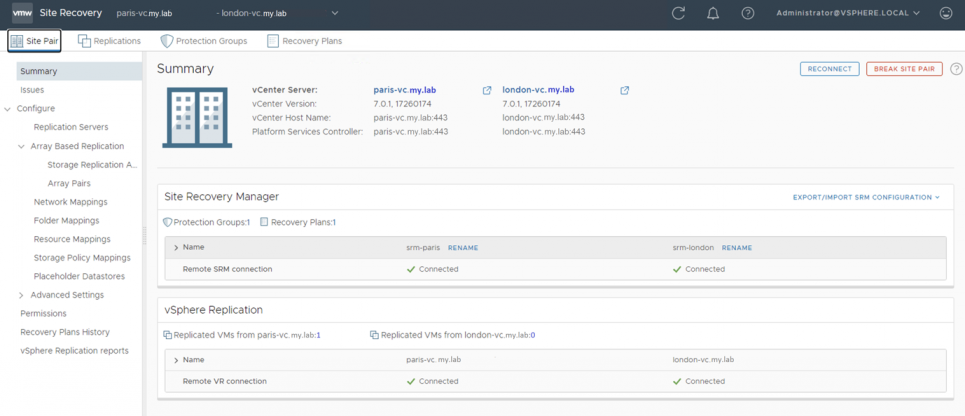Expand Export/Import SRM Configuration dropdown
Image resolution: width=965 pixels, height=416 pixels.
867,198
